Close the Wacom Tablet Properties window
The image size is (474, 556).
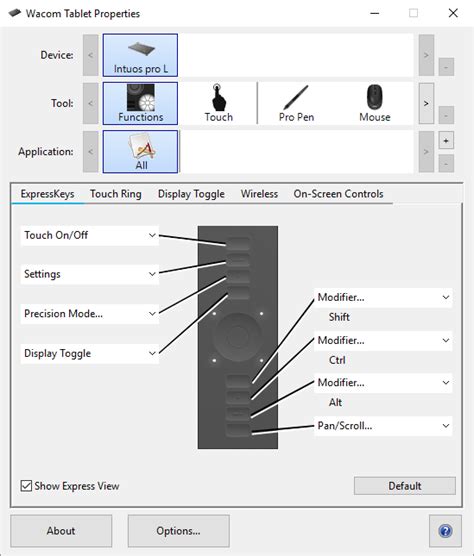tap(453, 13)
